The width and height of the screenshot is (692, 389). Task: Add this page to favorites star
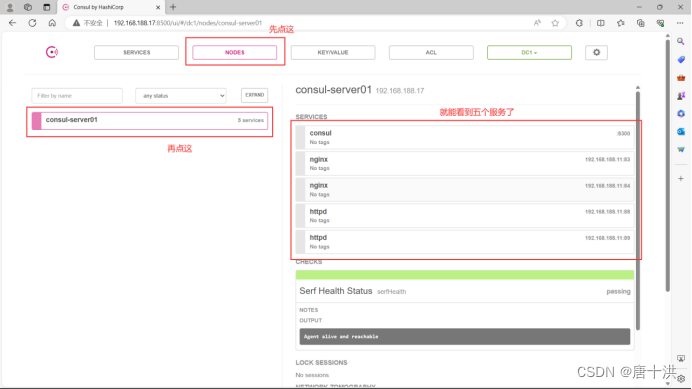(555, 23)
